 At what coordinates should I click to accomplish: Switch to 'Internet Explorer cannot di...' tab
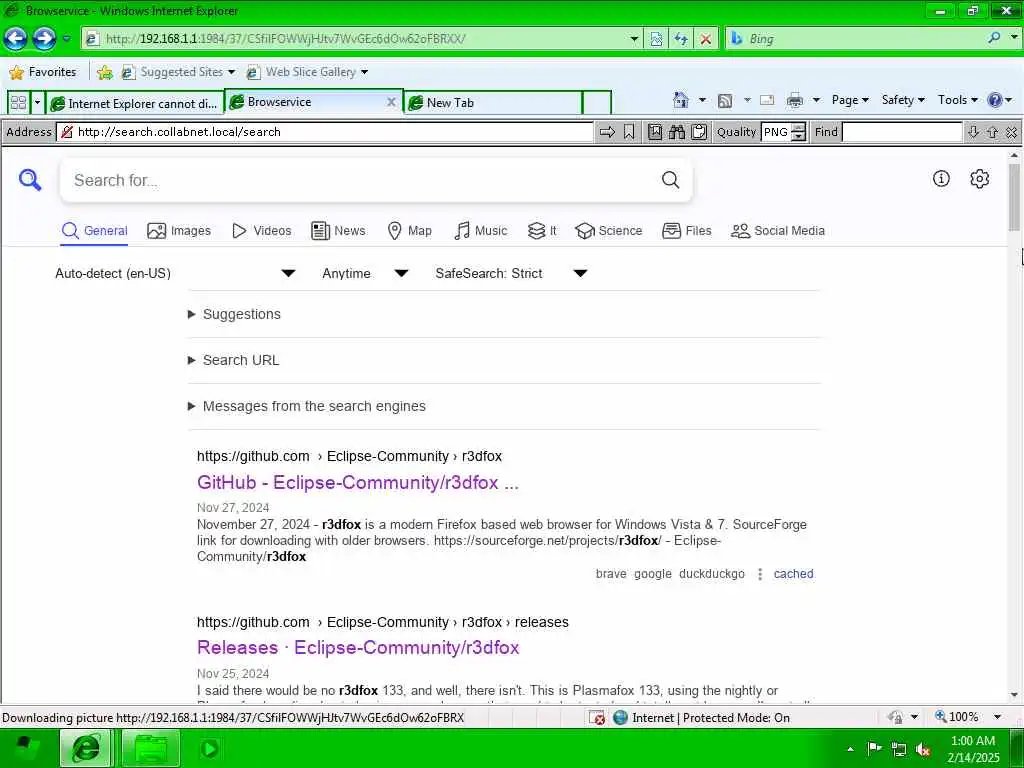click(135, 103)
